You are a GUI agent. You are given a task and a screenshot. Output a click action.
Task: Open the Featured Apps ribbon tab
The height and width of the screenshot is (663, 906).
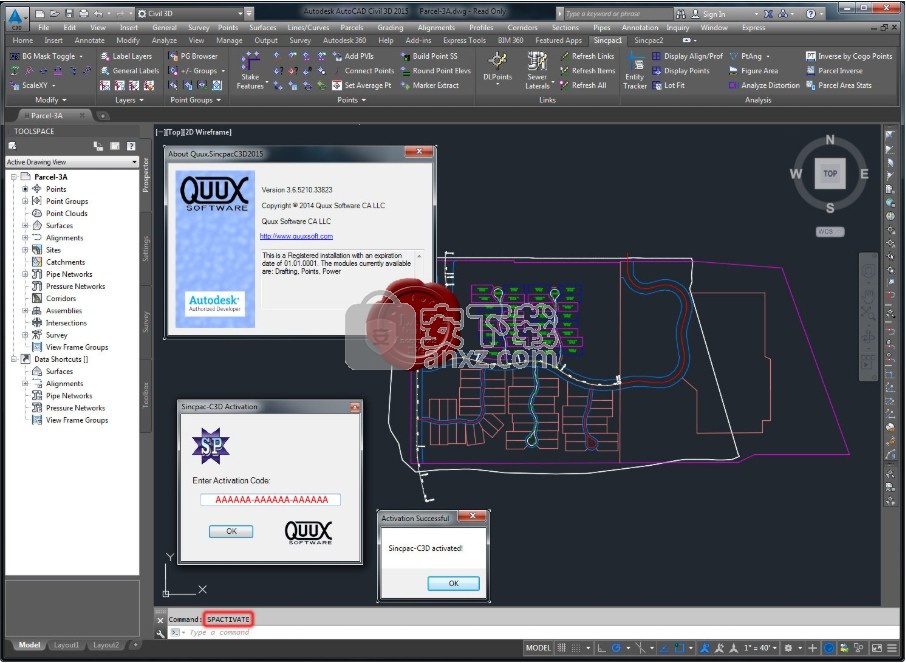tap(558, 40)
